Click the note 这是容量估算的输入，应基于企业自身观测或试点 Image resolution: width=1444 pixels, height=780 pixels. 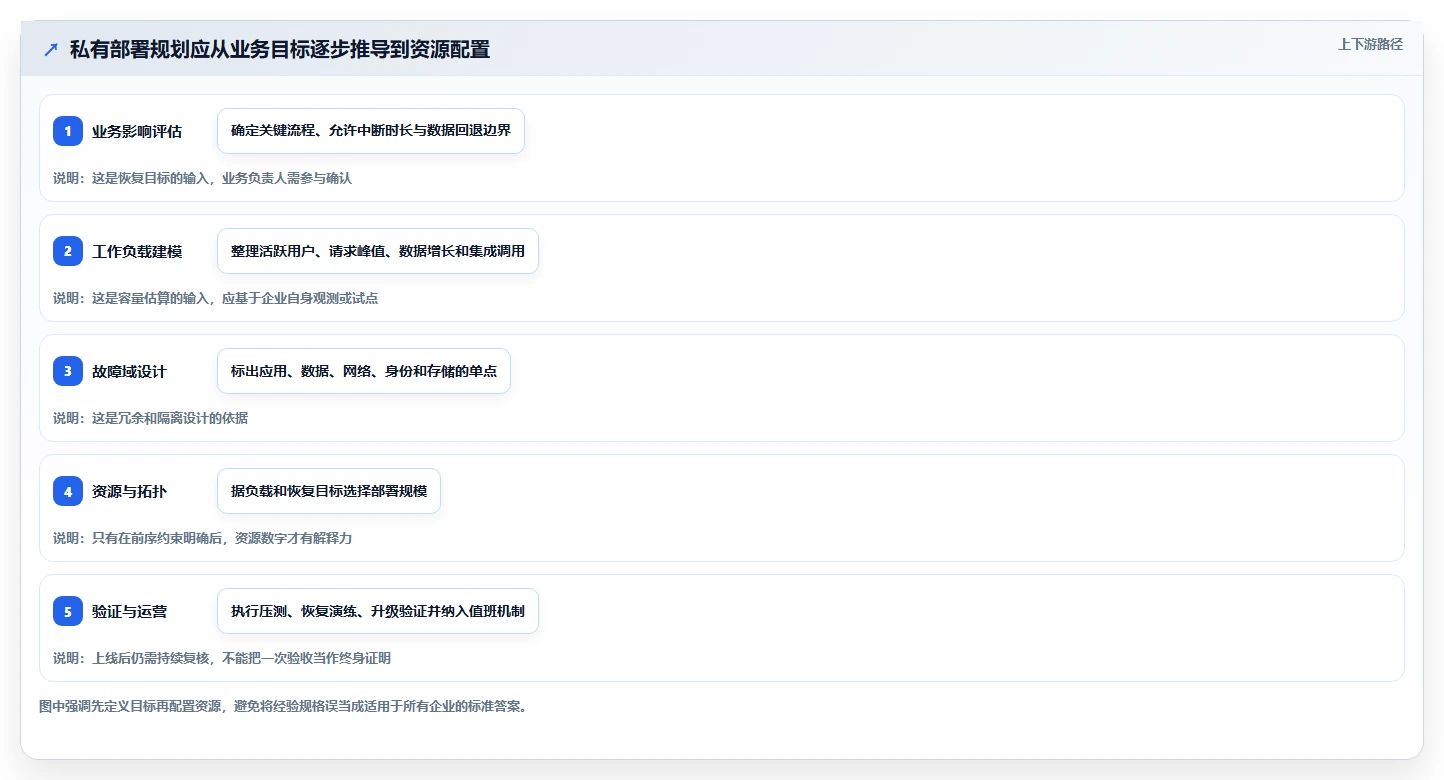[235, 298]
